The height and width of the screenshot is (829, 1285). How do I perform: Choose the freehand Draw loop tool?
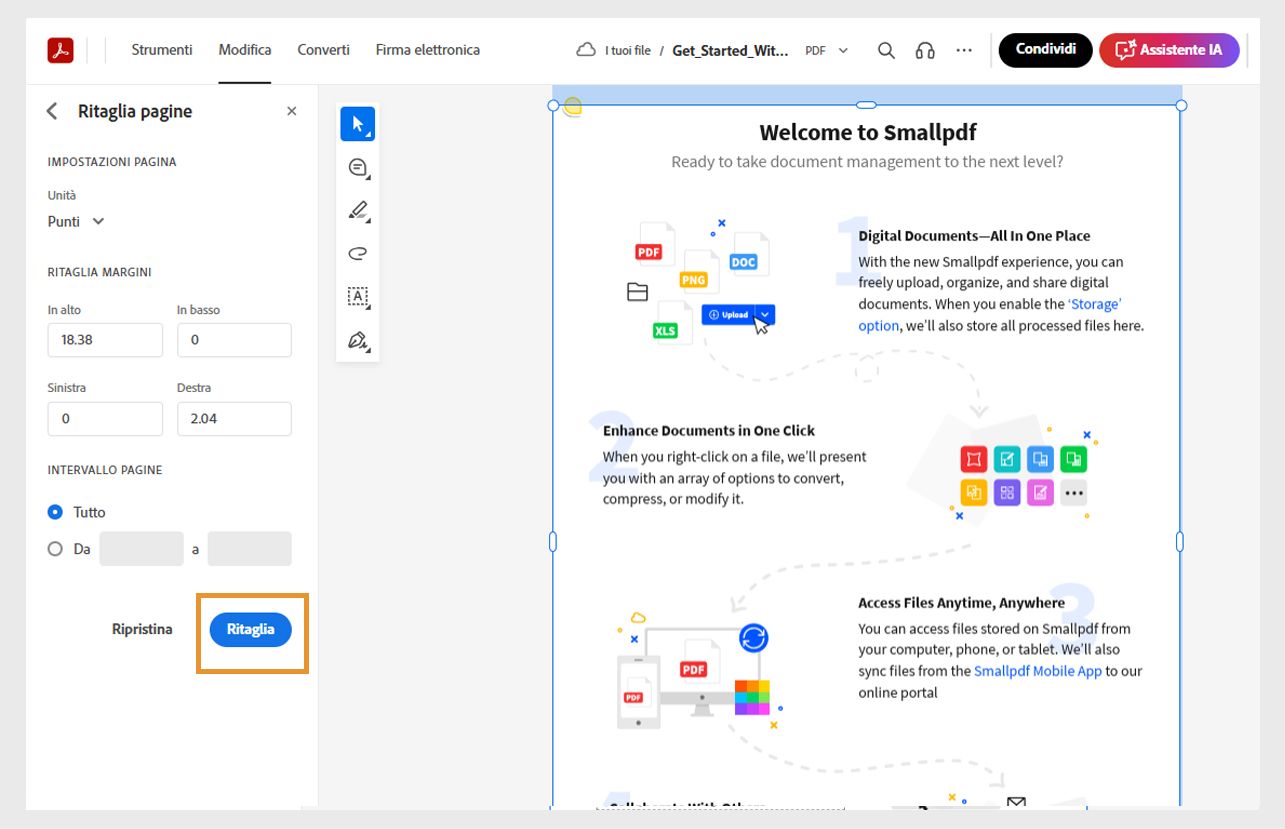pyautogui.click(x=358, y=254)
